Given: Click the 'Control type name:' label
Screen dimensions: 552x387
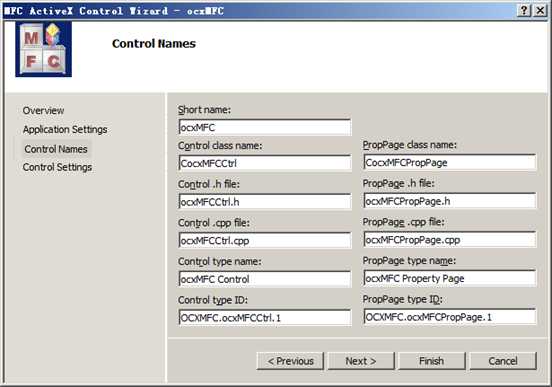Looking at the screenshot, I should [220, 261].
